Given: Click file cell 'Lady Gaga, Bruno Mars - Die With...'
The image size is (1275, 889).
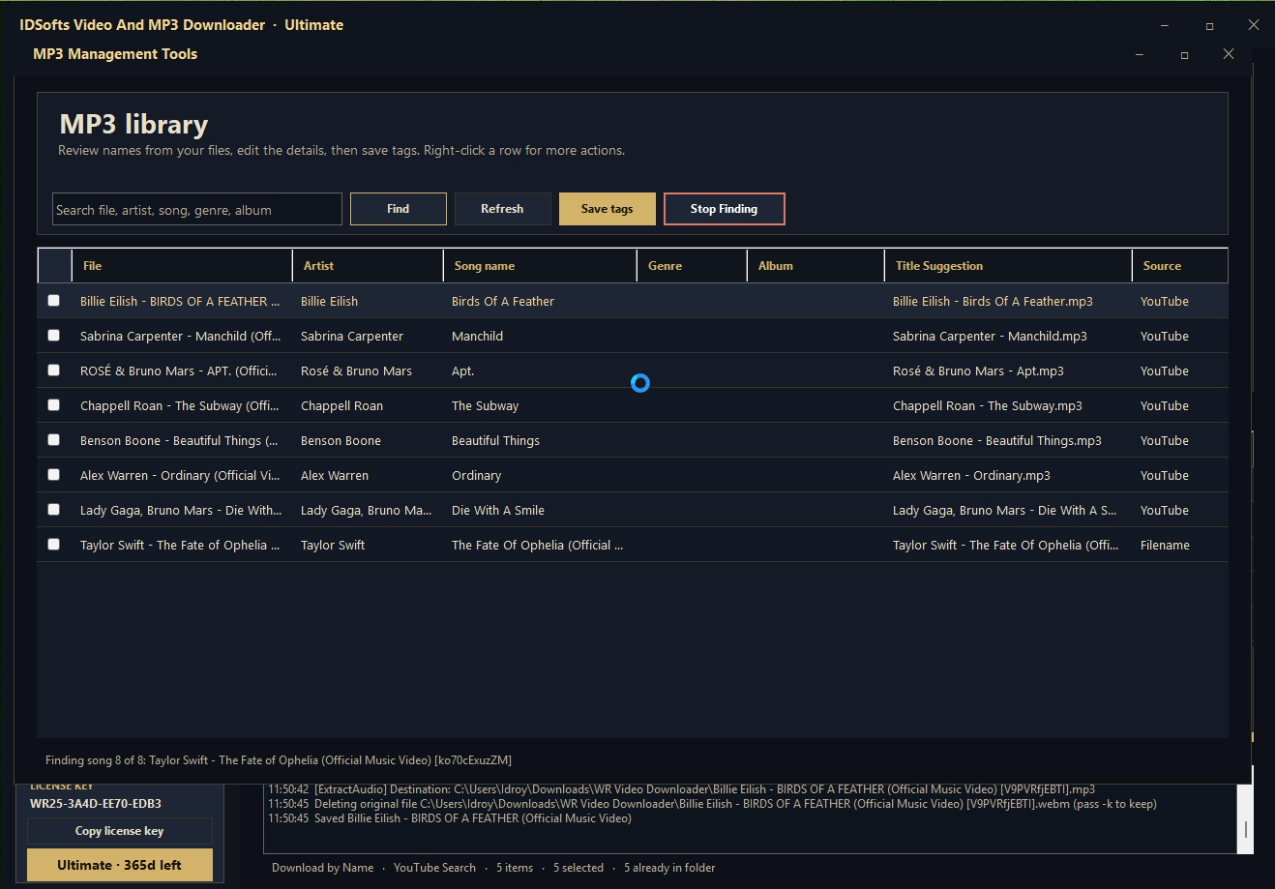Looking at the screenshot, I should coord(181,510).
